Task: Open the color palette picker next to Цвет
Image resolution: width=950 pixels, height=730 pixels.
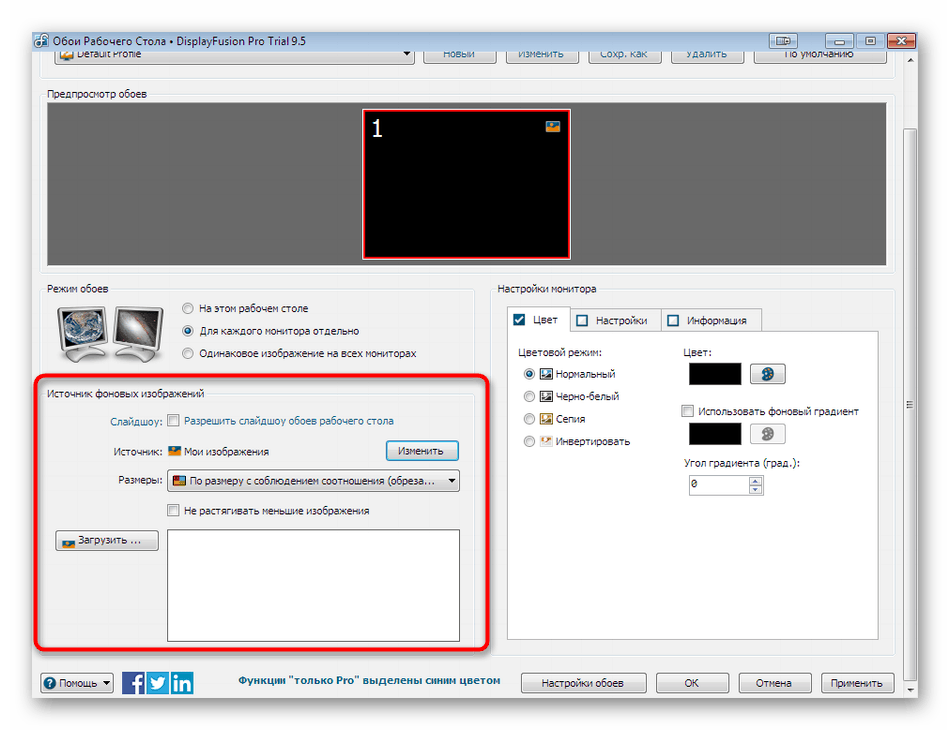Action: click(x=766, y=373)
